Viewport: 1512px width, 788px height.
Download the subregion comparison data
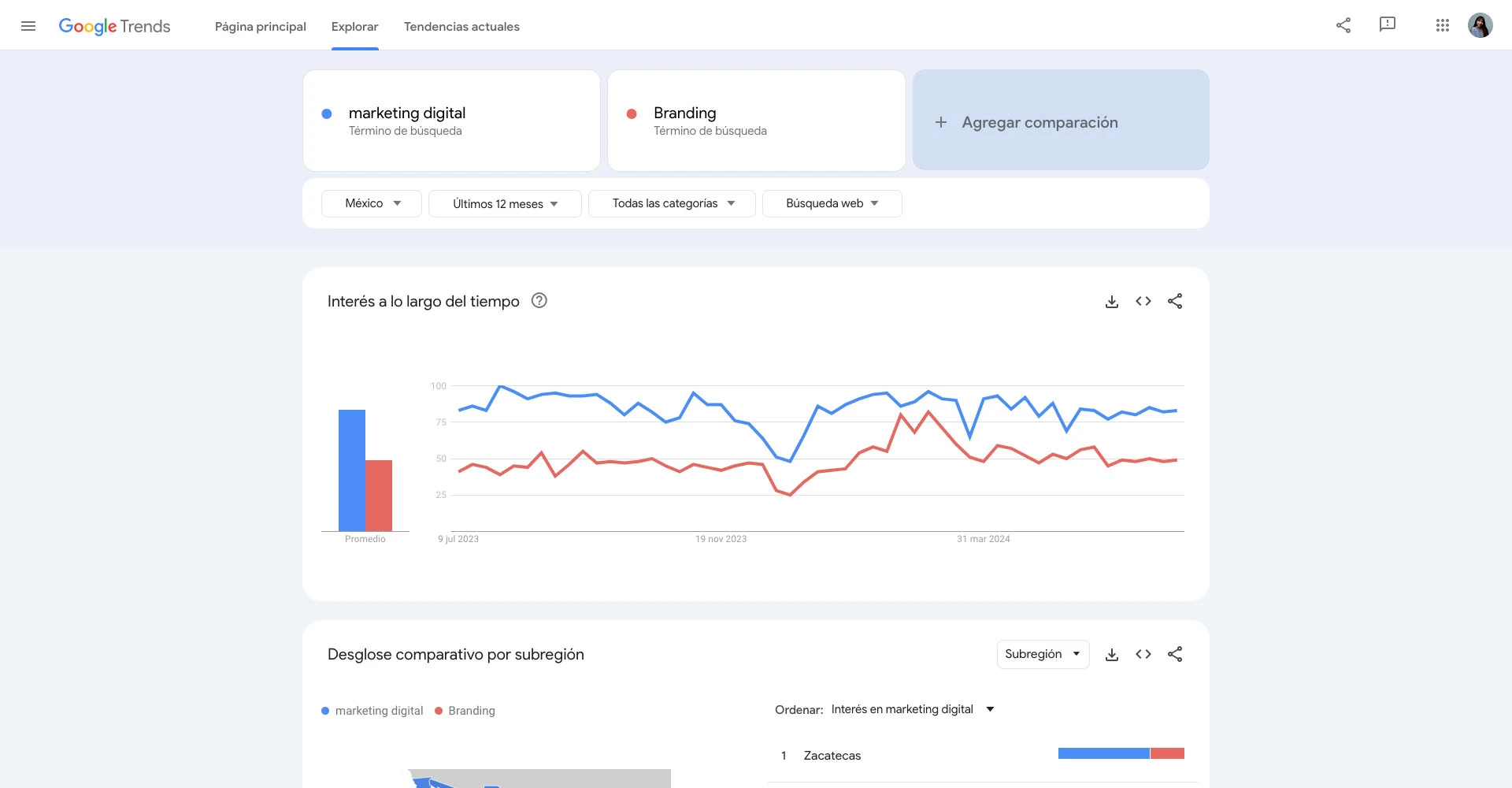click(1112, 654)
